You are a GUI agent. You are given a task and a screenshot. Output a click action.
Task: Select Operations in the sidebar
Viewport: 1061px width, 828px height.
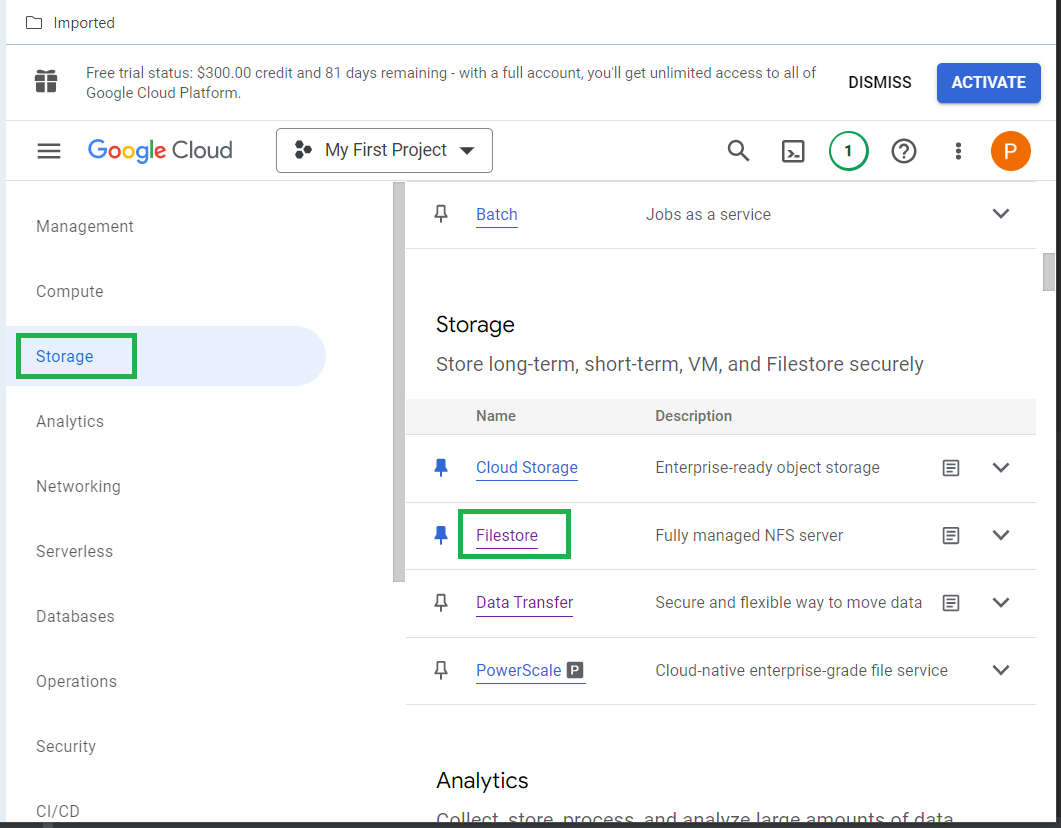[76, 681]
